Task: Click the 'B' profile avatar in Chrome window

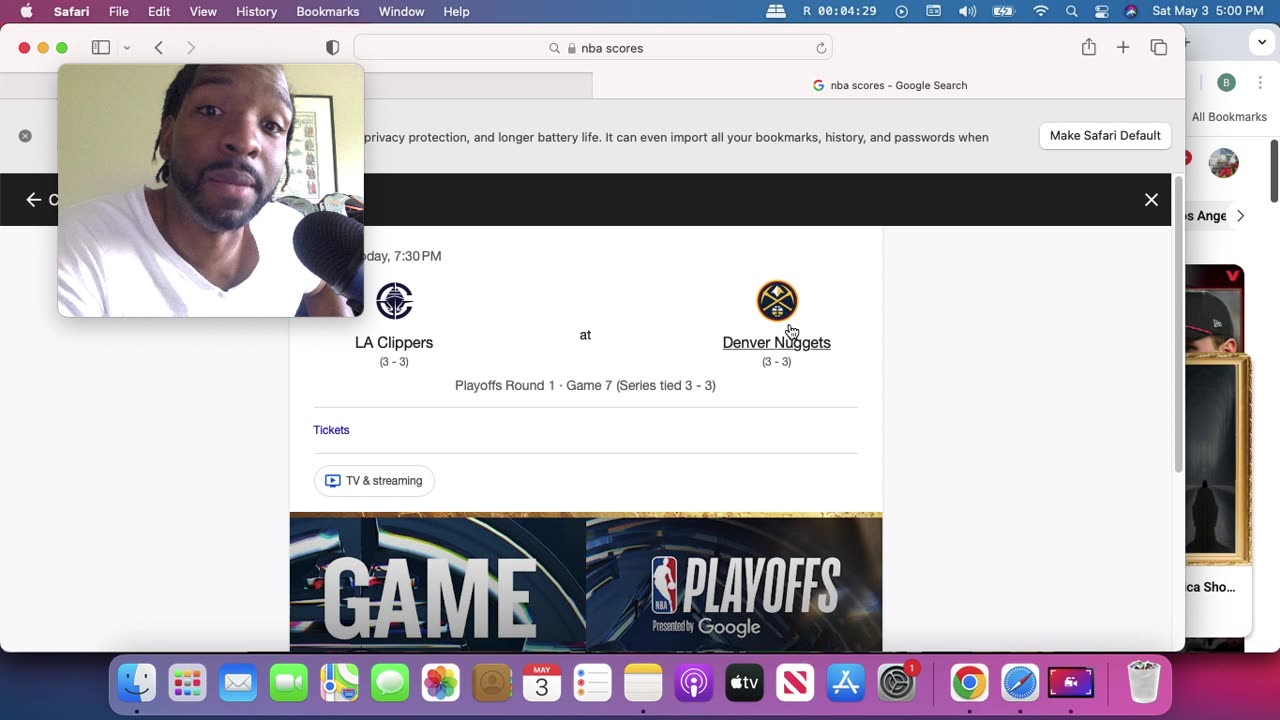Action: tap(1227, 83)
